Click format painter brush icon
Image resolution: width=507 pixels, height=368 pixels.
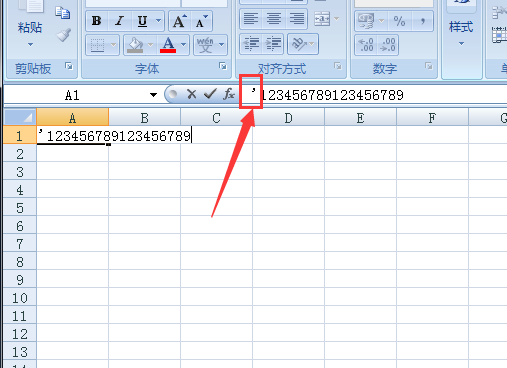(63, 35)
